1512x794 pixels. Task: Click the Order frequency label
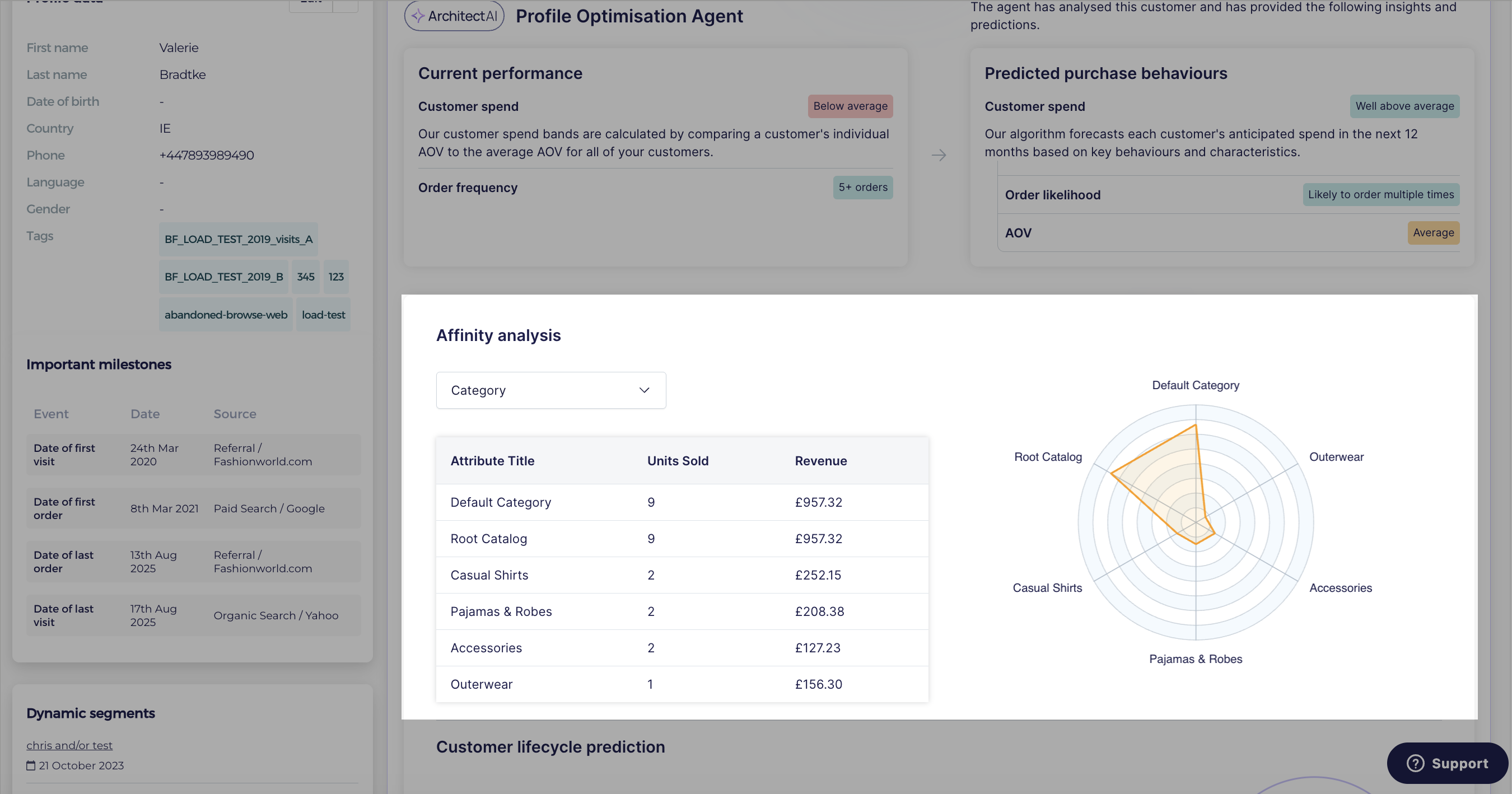pyautogui.click(x=468, y=187)
